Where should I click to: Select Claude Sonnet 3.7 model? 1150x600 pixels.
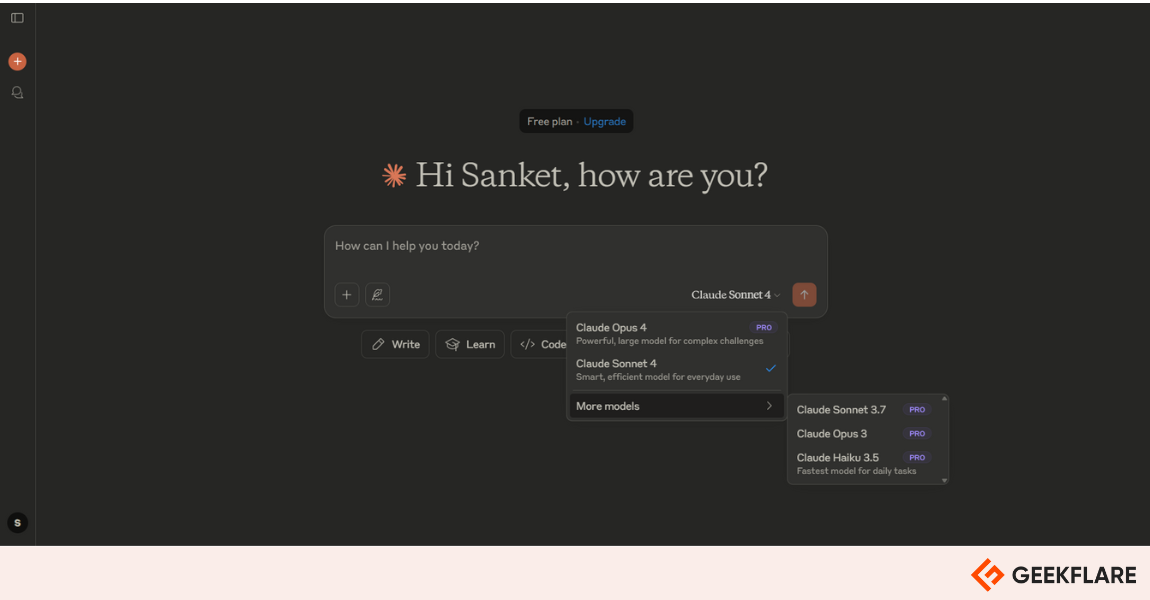tap(863, 410)
